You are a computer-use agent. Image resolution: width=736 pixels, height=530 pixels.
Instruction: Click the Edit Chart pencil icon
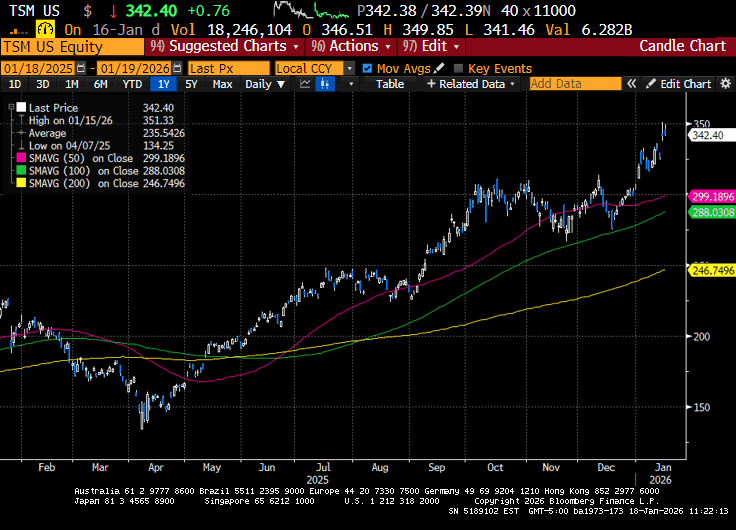[651, 84]
